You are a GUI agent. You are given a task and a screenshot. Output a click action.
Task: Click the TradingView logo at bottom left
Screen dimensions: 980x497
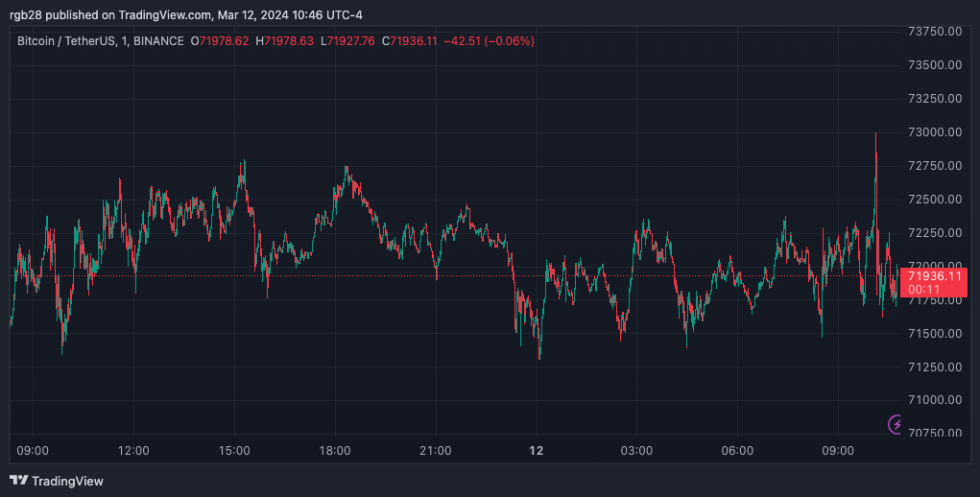point(56,481)
